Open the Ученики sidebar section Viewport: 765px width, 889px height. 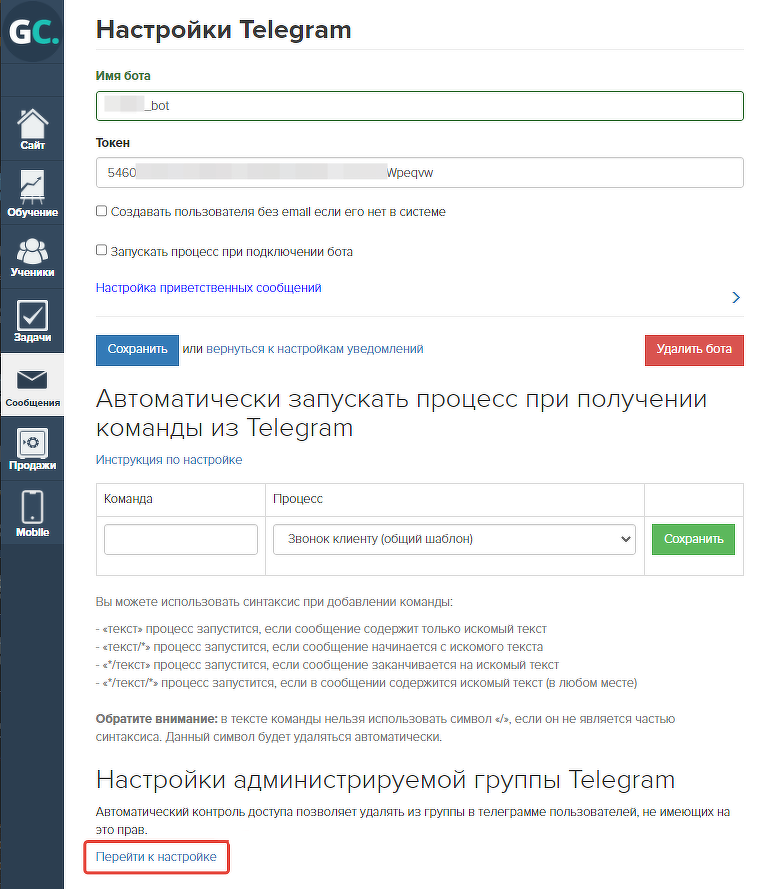[32, 257]
